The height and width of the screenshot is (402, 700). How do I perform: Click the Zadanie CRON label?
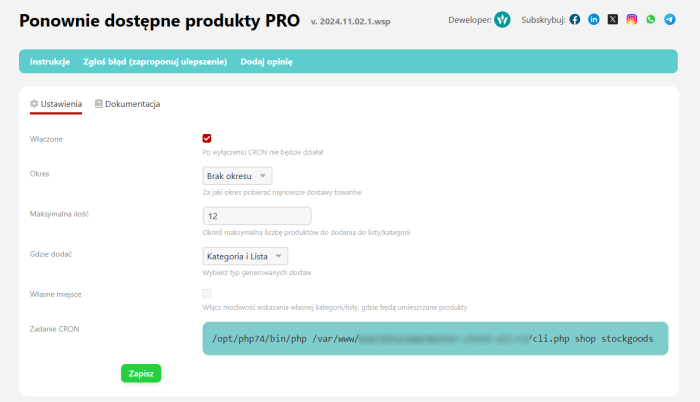pos(54,329)
